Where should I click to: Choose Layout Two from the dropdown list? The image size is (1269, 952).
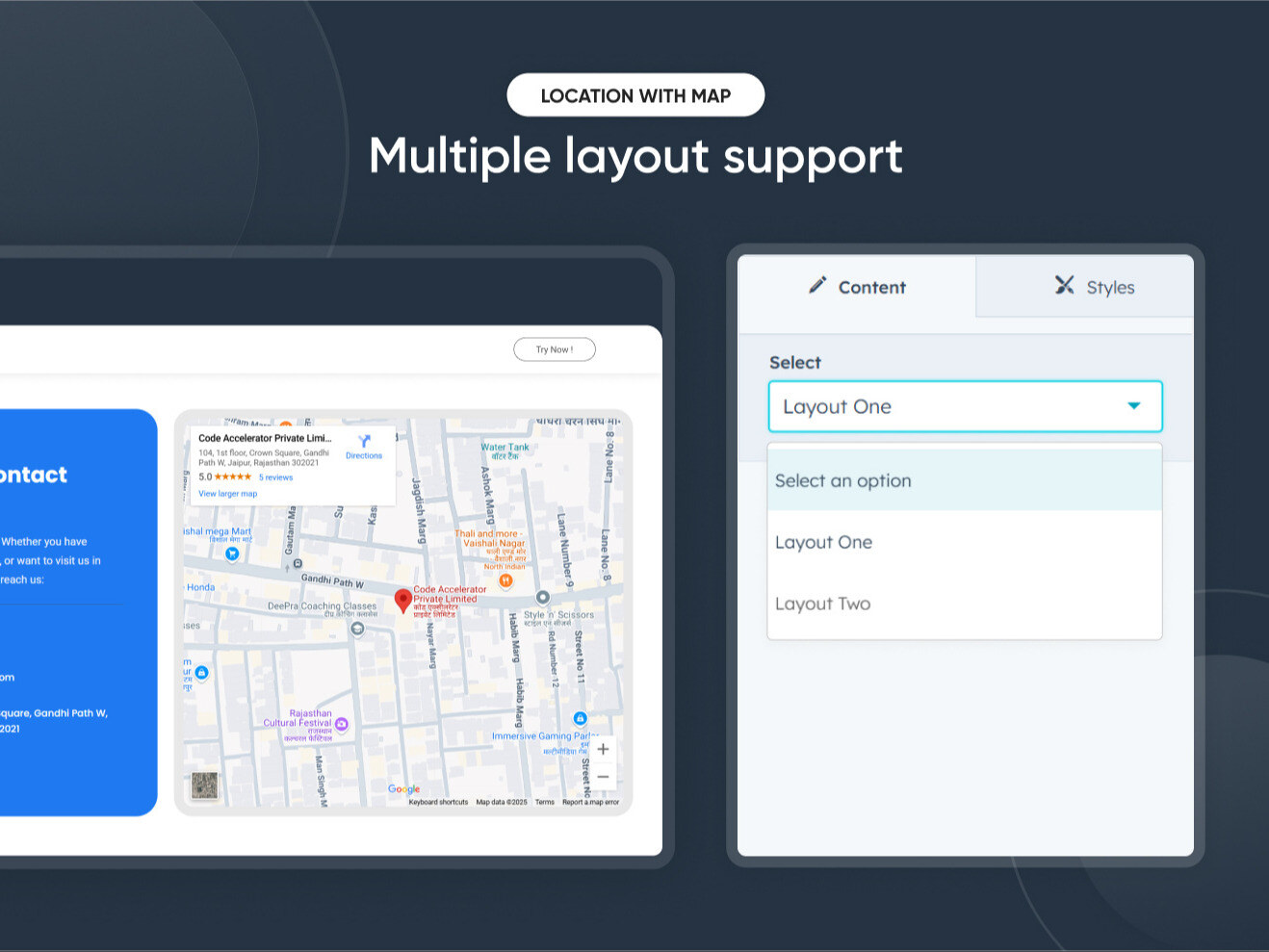[823, 604]
